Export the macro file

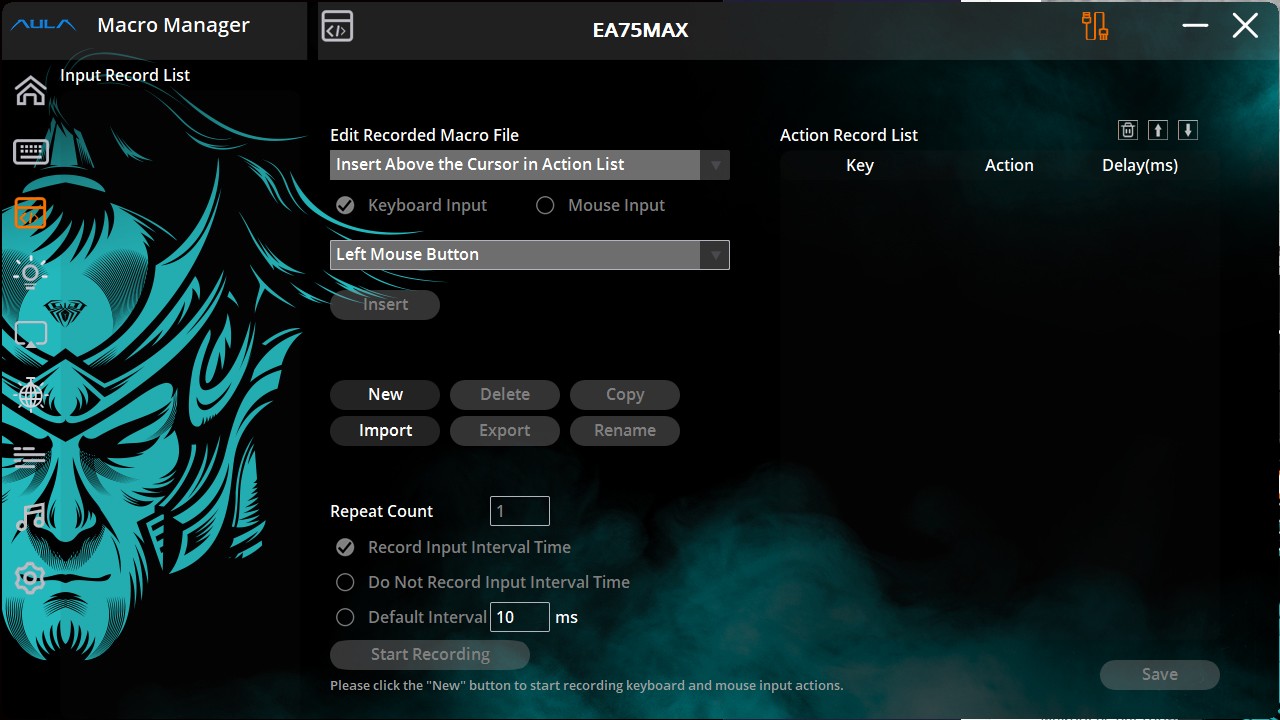(505, 431)
